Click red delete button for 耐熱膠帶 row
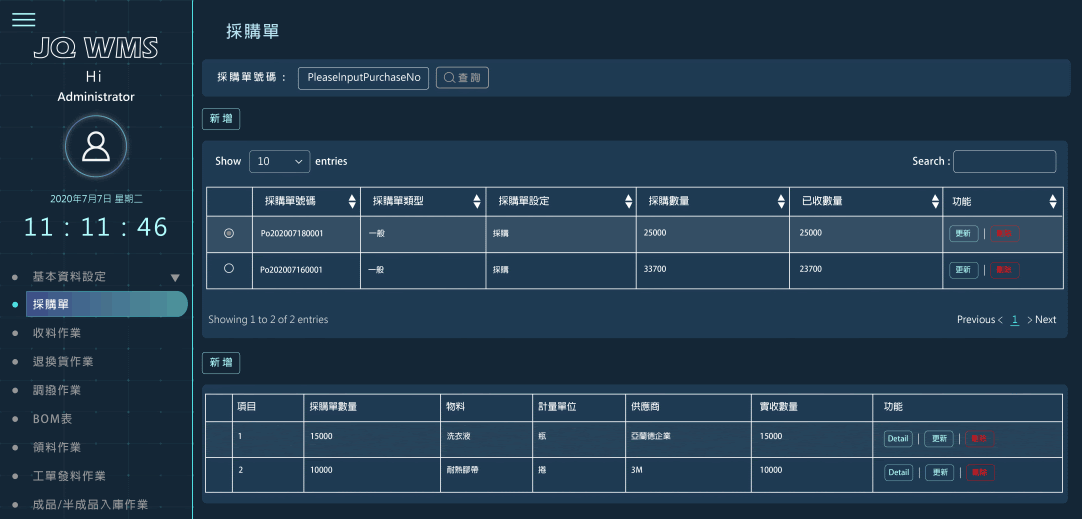The image size is (1082, 519). (x=980, y=473)
